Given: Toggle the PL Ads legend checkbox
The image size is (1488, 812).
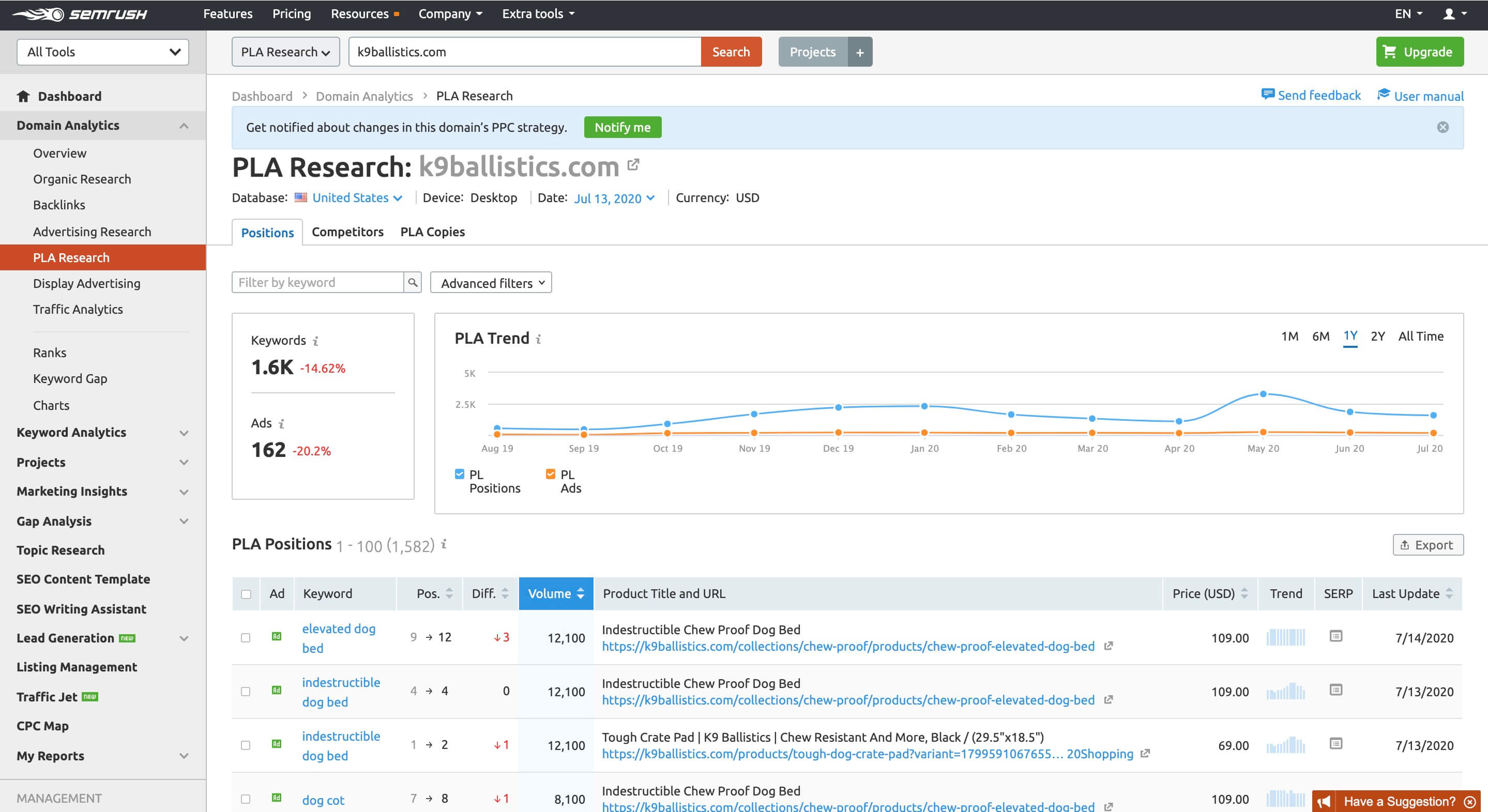Looking at the screenshot, I should coord(551,474).
